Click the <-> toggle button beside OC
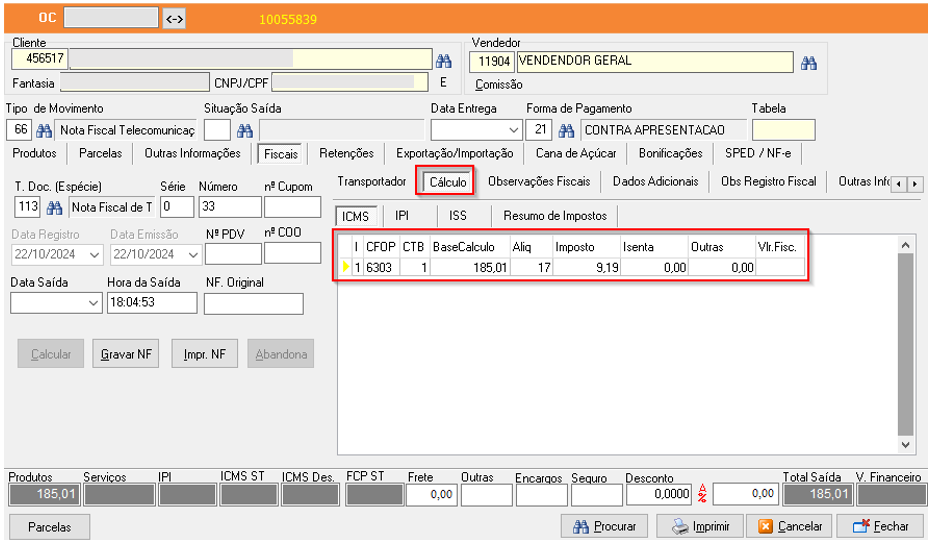The width and height of the screenshot is (930, 540). click(174, 19)
